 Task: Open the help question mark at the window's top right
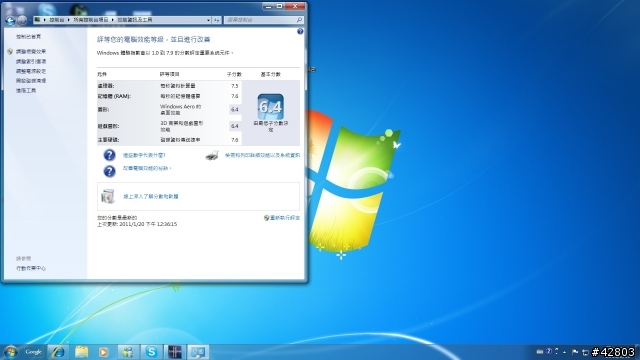coord(300,31)
